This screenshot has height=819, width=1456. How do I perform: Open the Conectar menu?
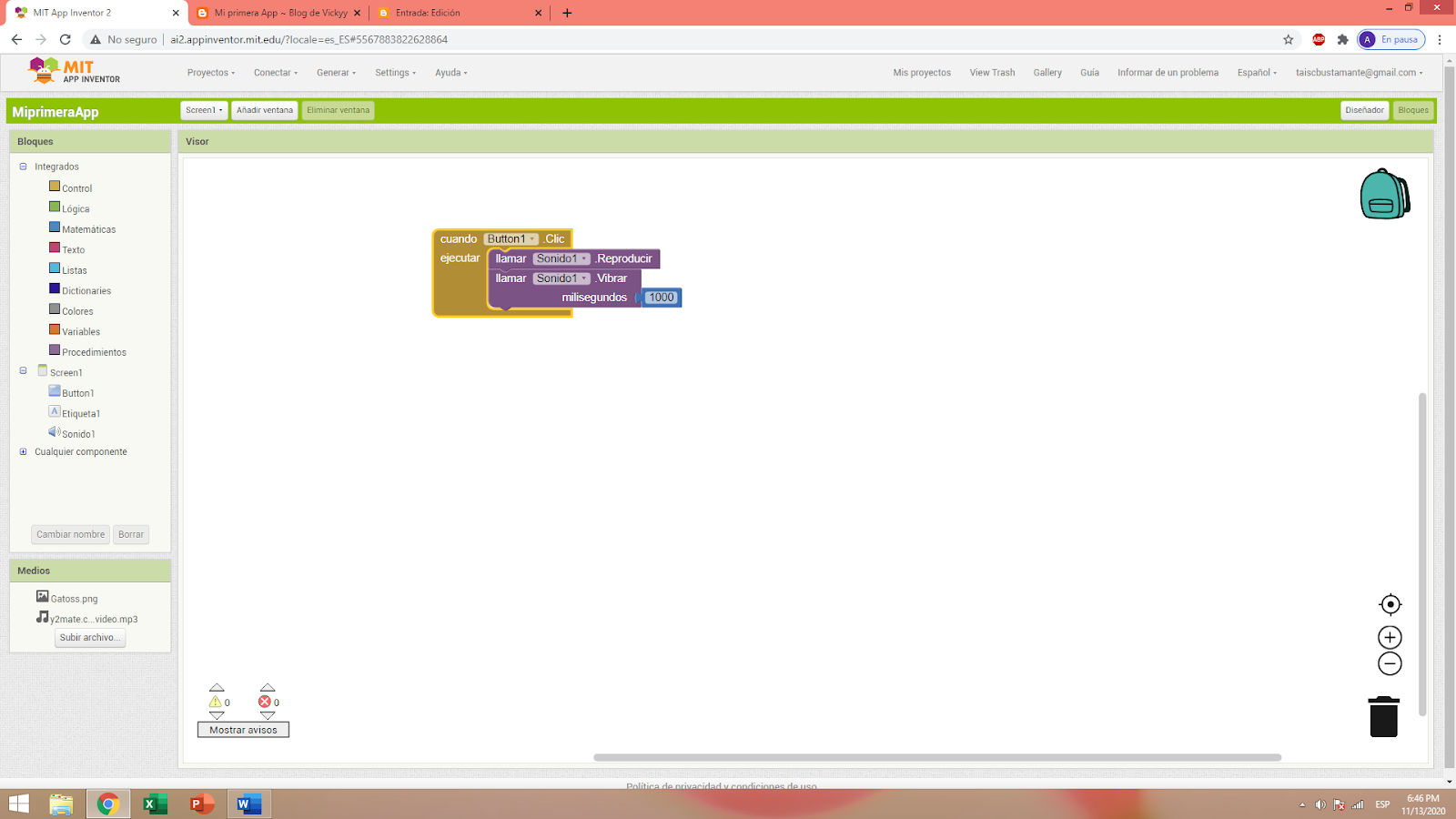(x=276, y=73)
